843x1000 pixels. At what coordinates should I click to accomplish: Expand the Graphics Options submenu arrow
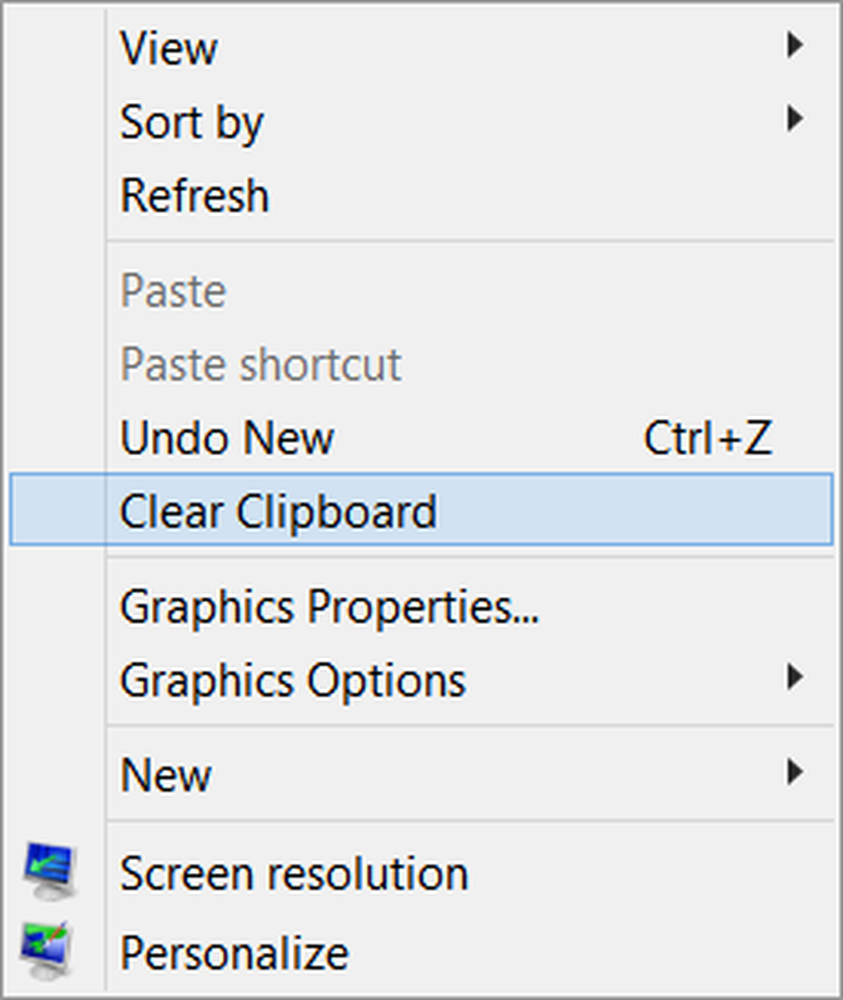point(795,679)
